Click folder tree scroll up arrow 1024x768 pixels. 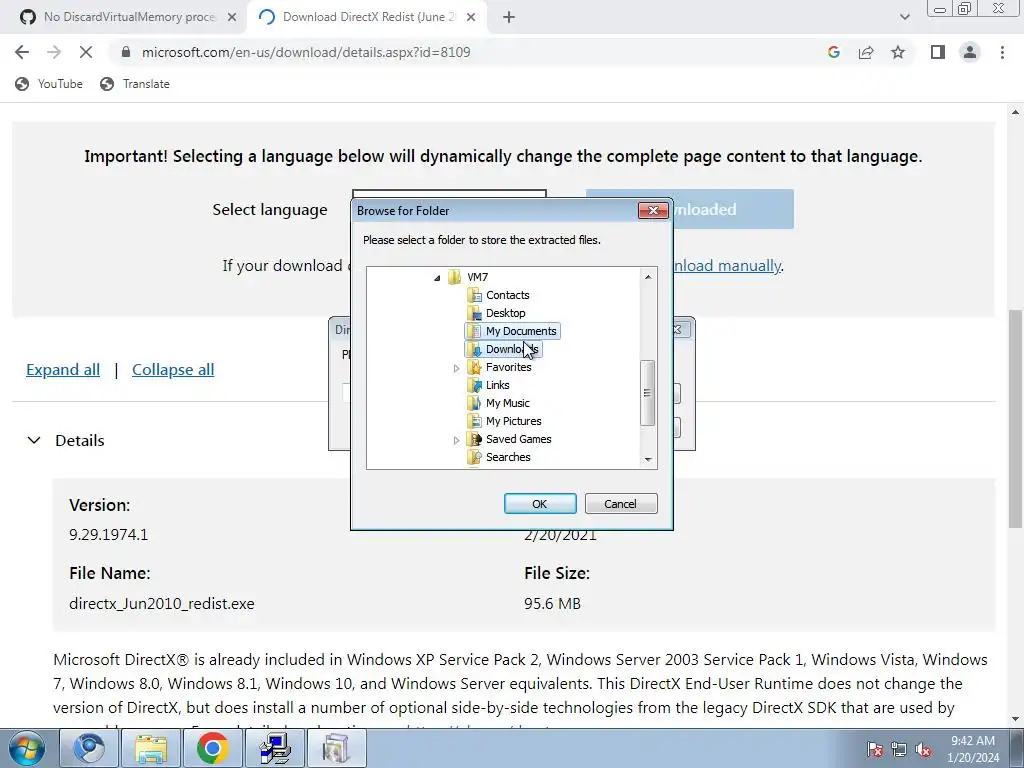648,277
